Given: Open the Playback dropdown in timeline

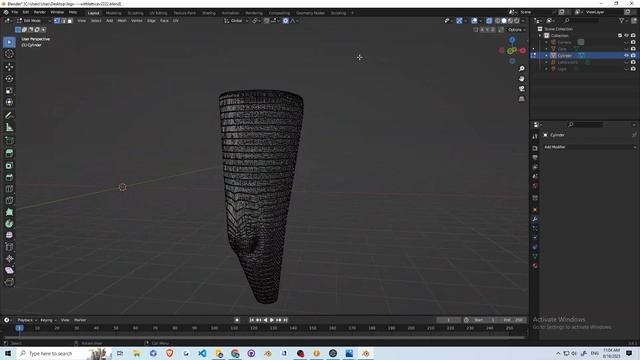Looking at the screenshot, I should pos(27,320).
